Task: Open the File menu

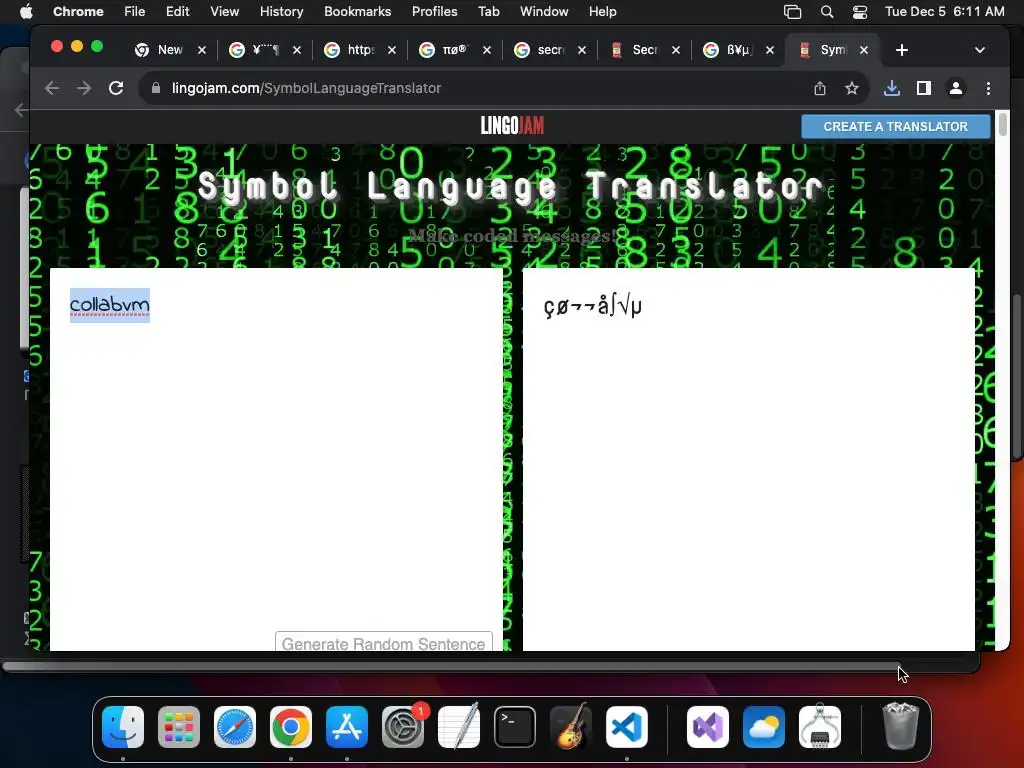Action: [135, 12]
